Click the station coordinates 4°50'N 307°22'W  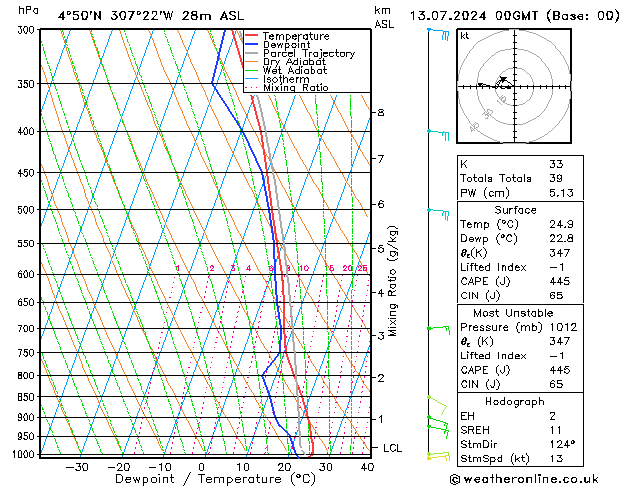[116, 16]
